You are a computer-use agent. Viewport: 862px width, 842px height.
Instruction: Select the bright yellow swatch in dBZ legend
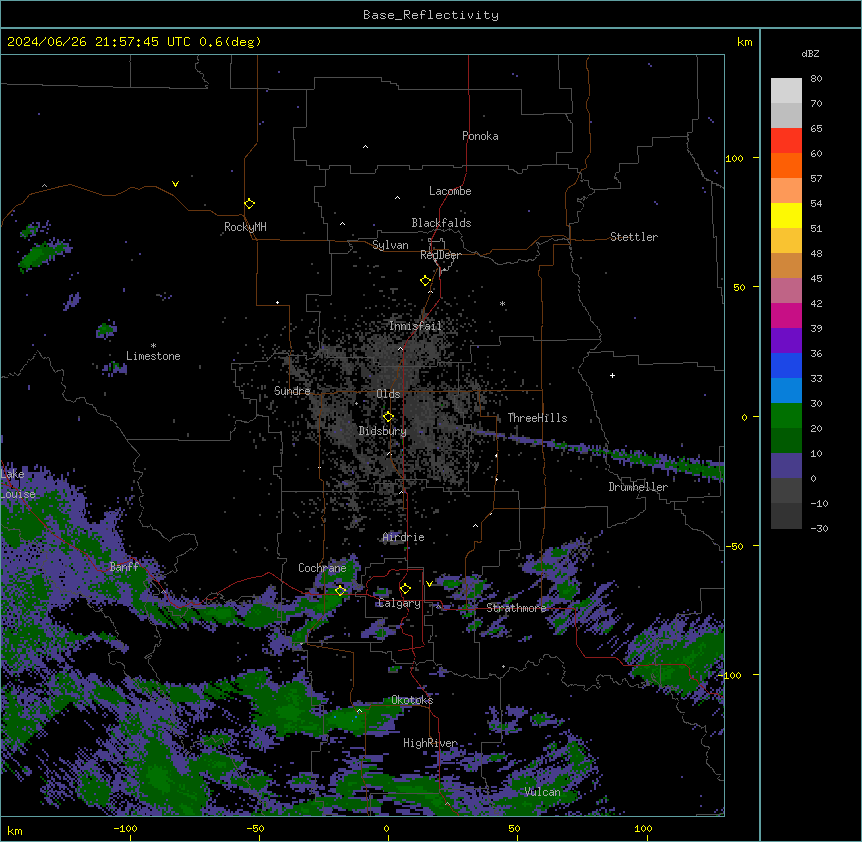(x=786, y=215)
